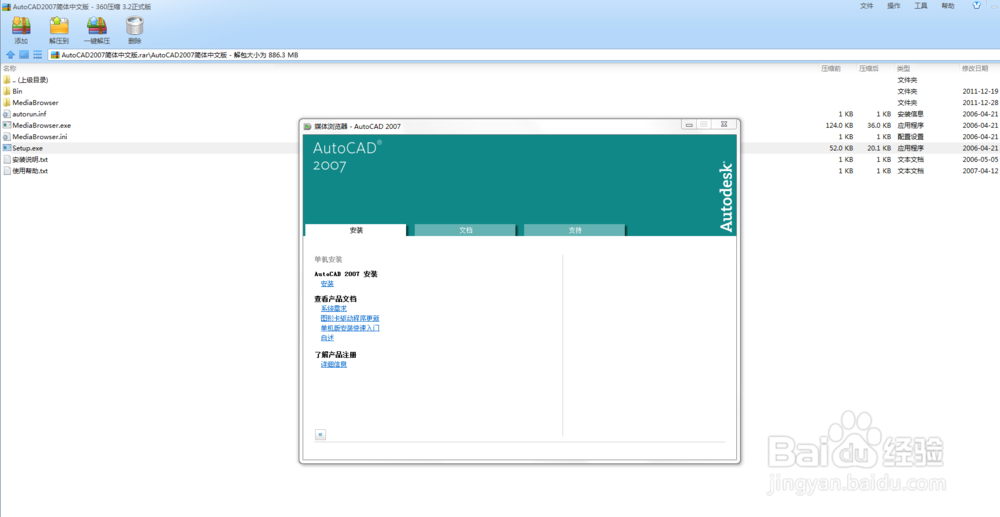The image size is (1000, 517).
Task: Open the 文件 (File) menu
Action: [867, 6]
